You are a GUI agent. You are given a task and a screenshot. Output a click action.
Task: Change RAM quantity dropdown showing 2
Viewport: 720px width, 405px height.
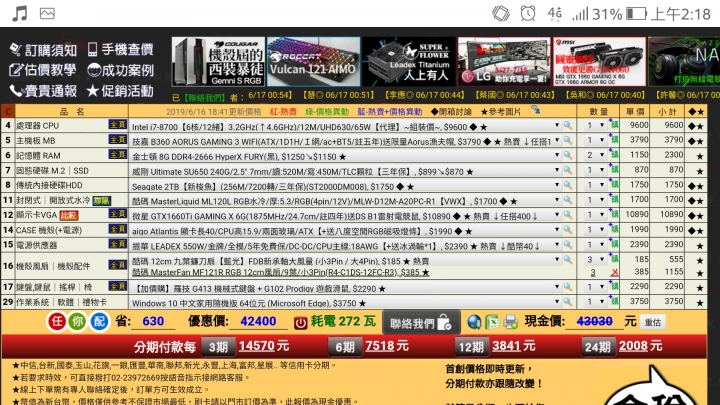click(x=595, y=155)
